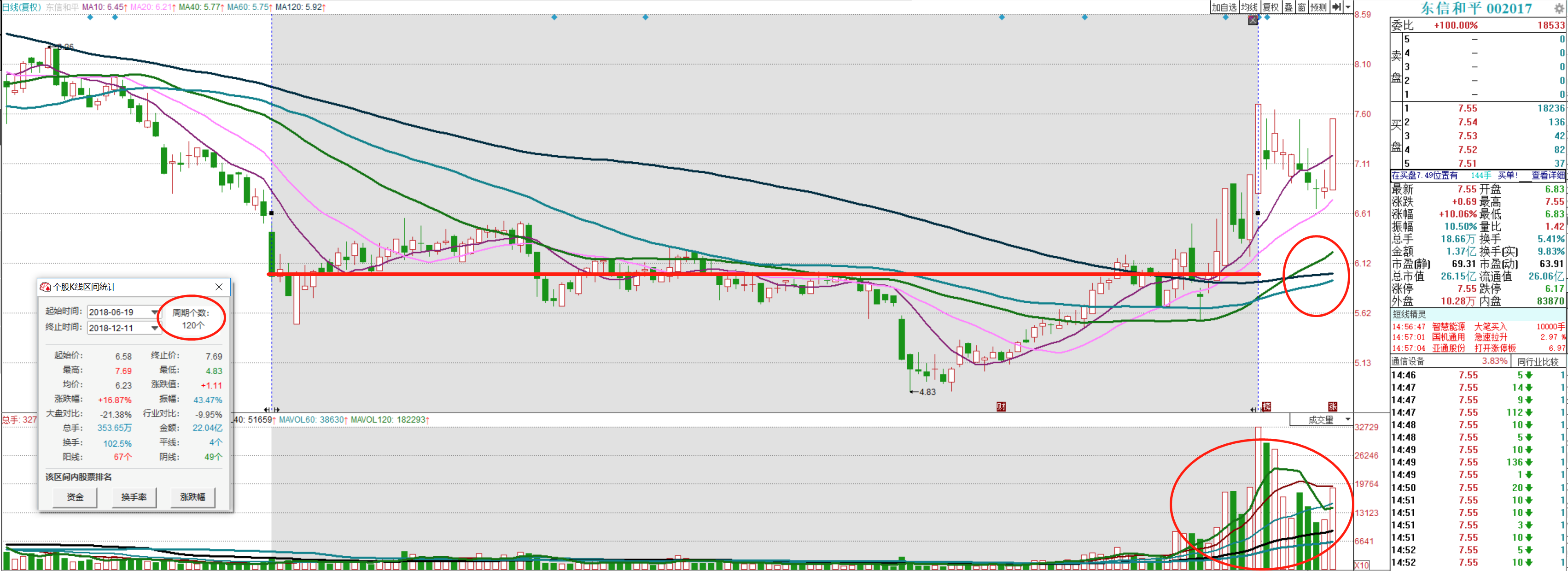Click the red 榜 marker at the selection end

1267,406
